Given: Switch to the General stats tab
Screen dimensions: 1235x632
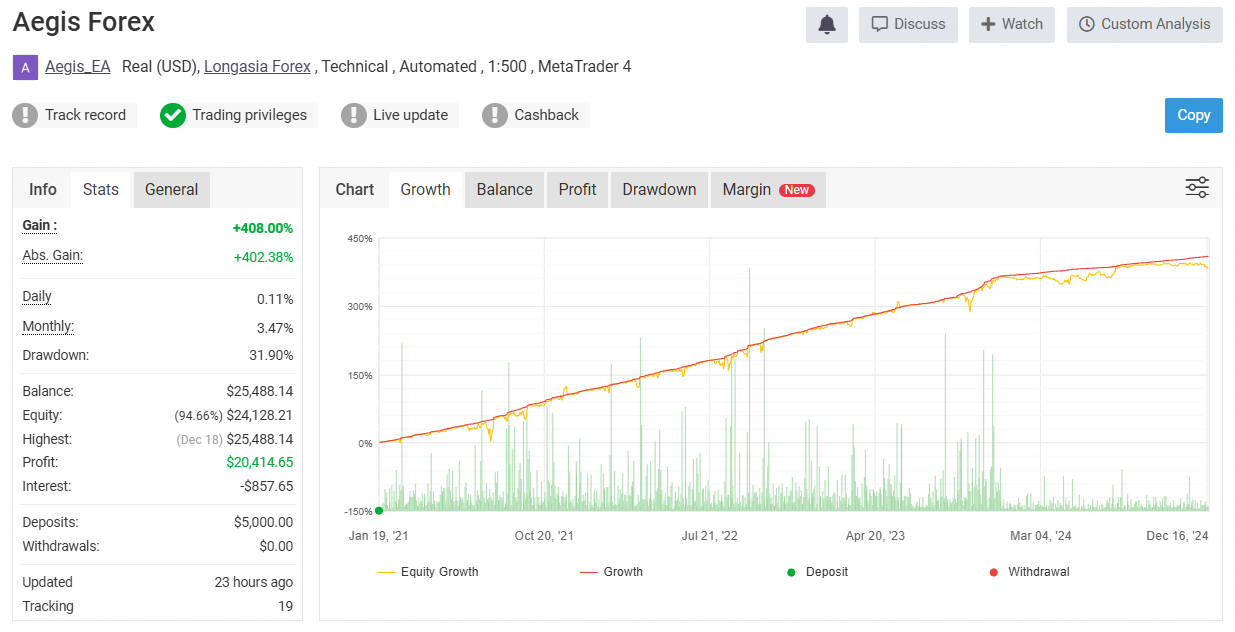Looking at the screenshot, I should click(x=171, y=189).
